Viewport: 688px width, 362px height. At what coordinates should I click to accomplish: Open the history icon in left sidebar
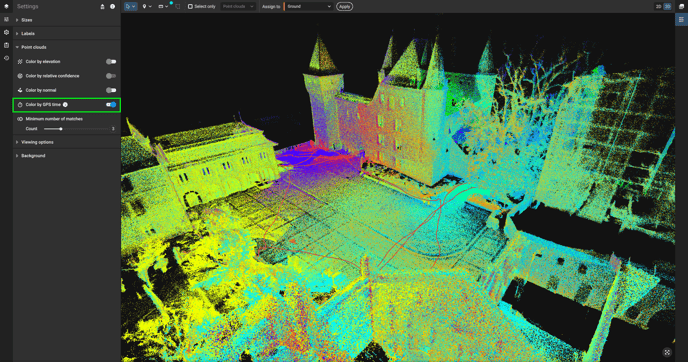pos(6,58)
